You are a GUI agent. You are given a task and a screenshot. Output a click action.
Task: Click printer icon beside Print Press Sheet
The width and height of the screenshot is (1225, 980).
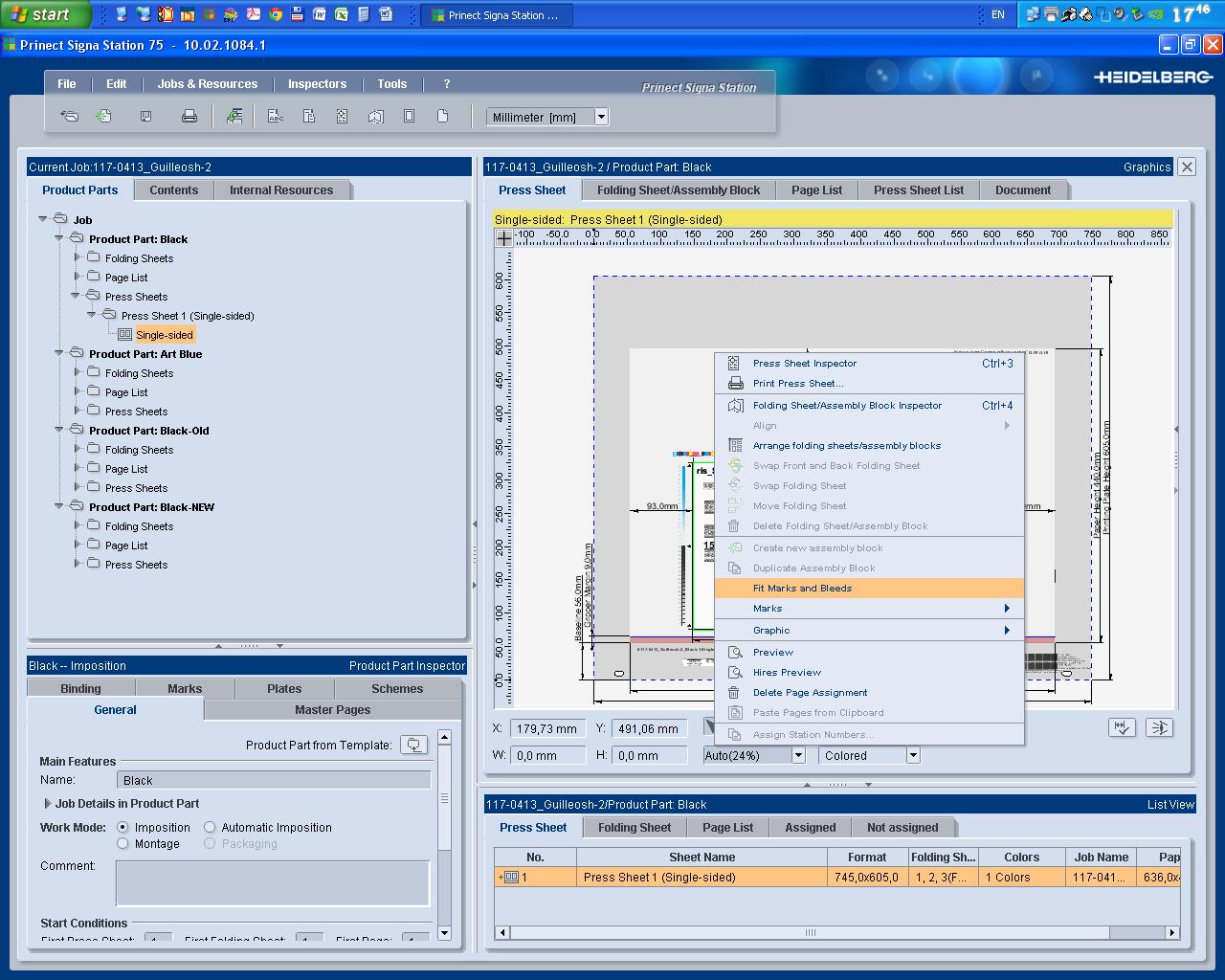(735, 384)
